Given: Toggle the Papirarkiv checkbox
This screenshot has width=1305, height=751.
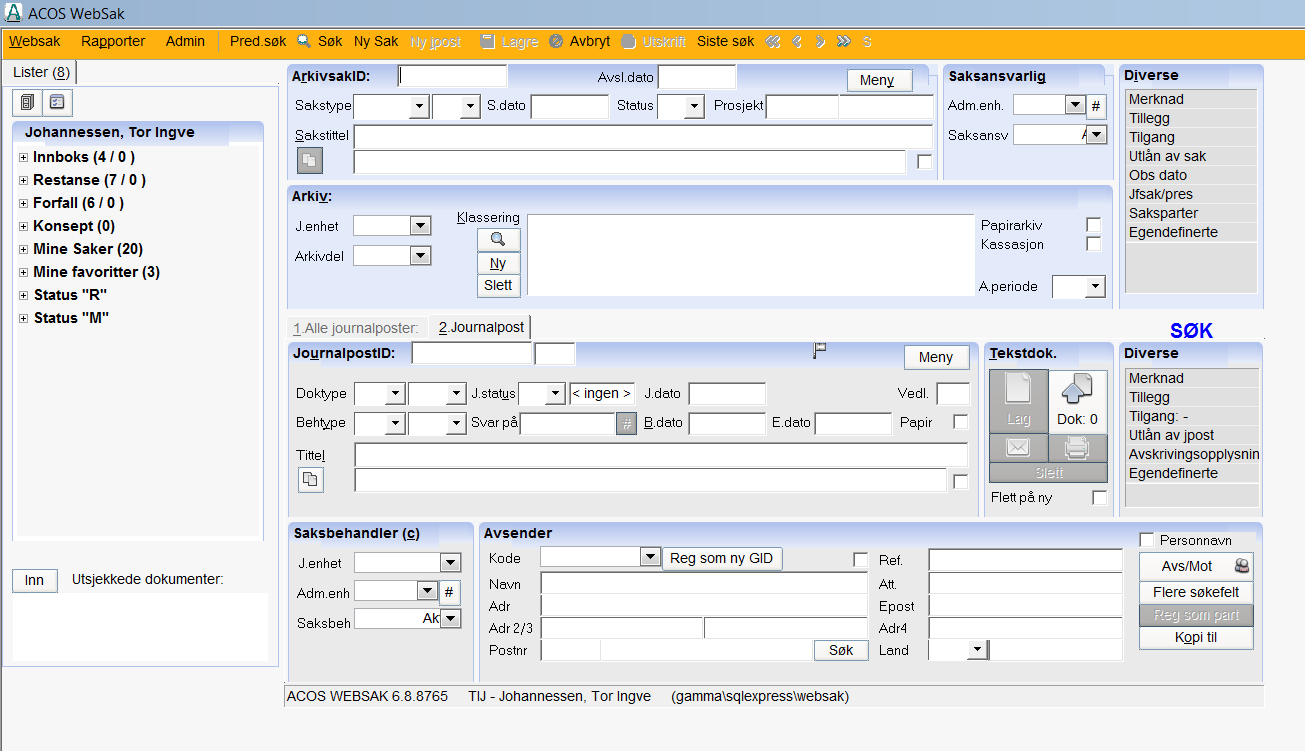Looking at the screenshot, I should [1094, 225].
